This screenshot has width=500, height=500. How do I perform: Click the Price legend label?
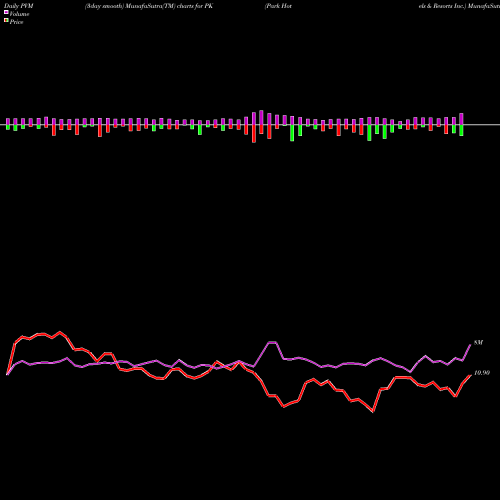click(x=16, y=22)
